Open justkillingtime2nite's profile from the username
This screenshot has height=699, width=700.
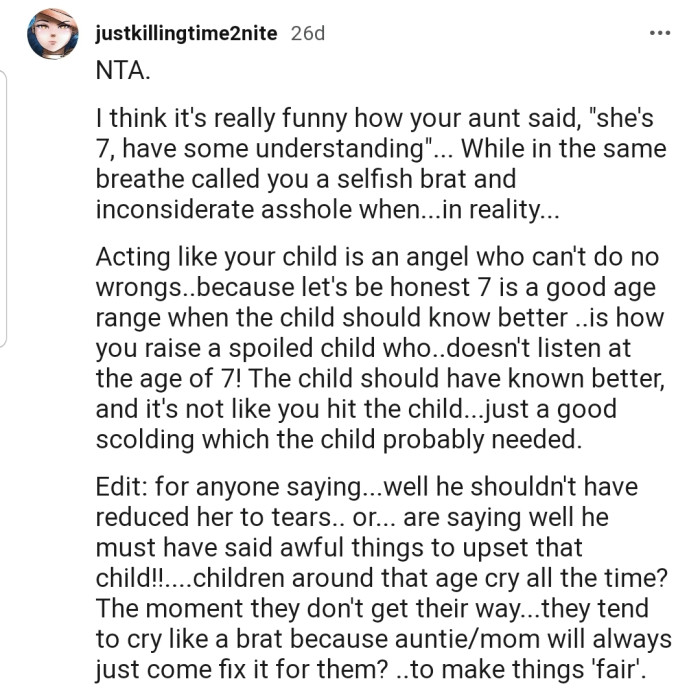tap(185, 33)
